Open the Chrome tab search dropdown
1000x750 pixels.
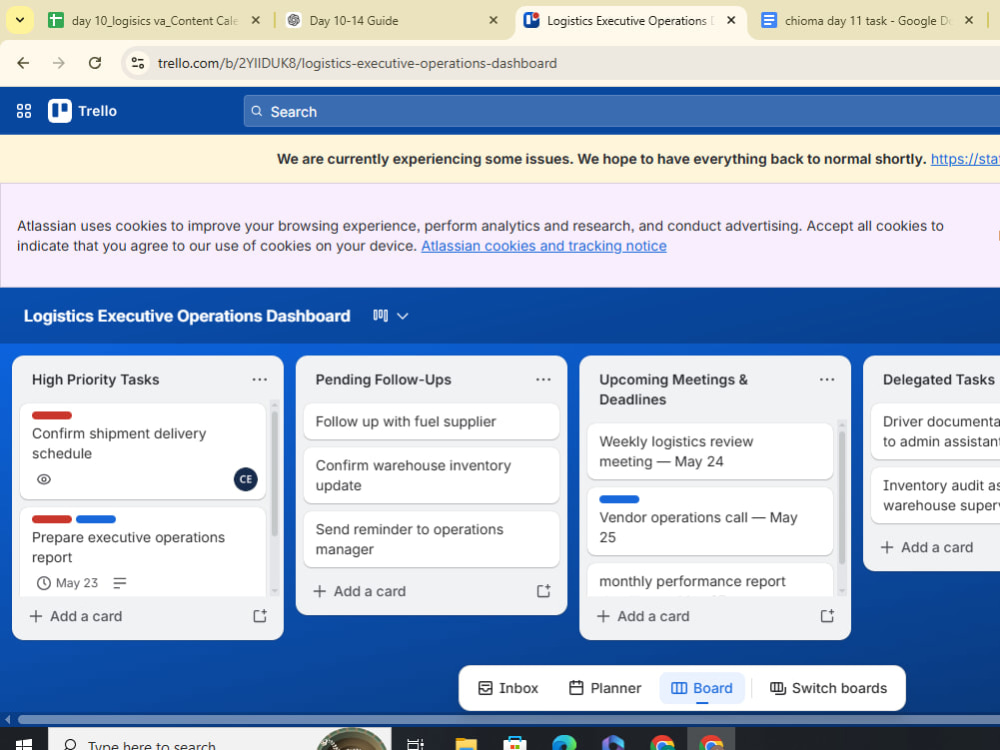[x=20, y=20]
